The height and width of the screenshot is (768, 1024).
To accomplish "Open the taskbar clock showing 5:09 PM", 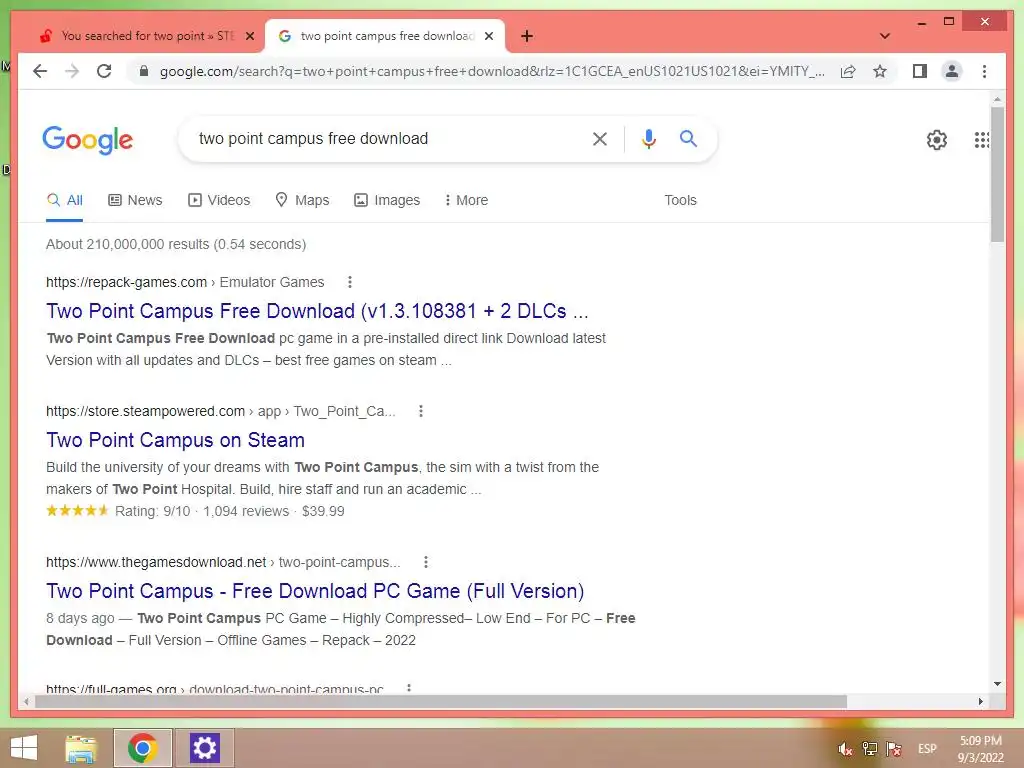I will (x=980, y=748).
